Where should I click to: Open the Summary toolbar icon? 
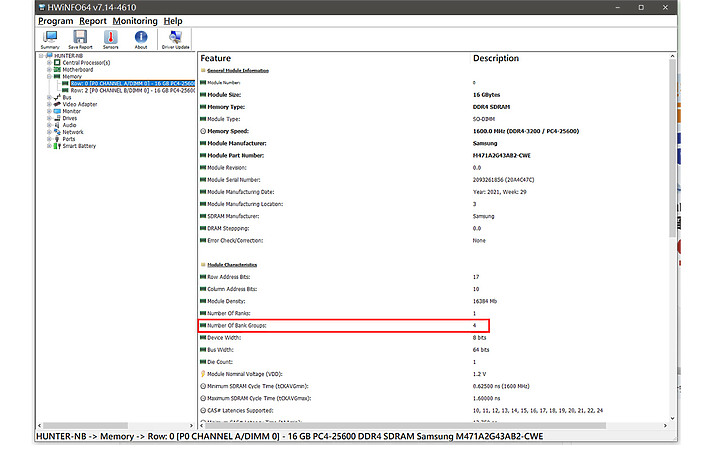[x=50, y=39]
